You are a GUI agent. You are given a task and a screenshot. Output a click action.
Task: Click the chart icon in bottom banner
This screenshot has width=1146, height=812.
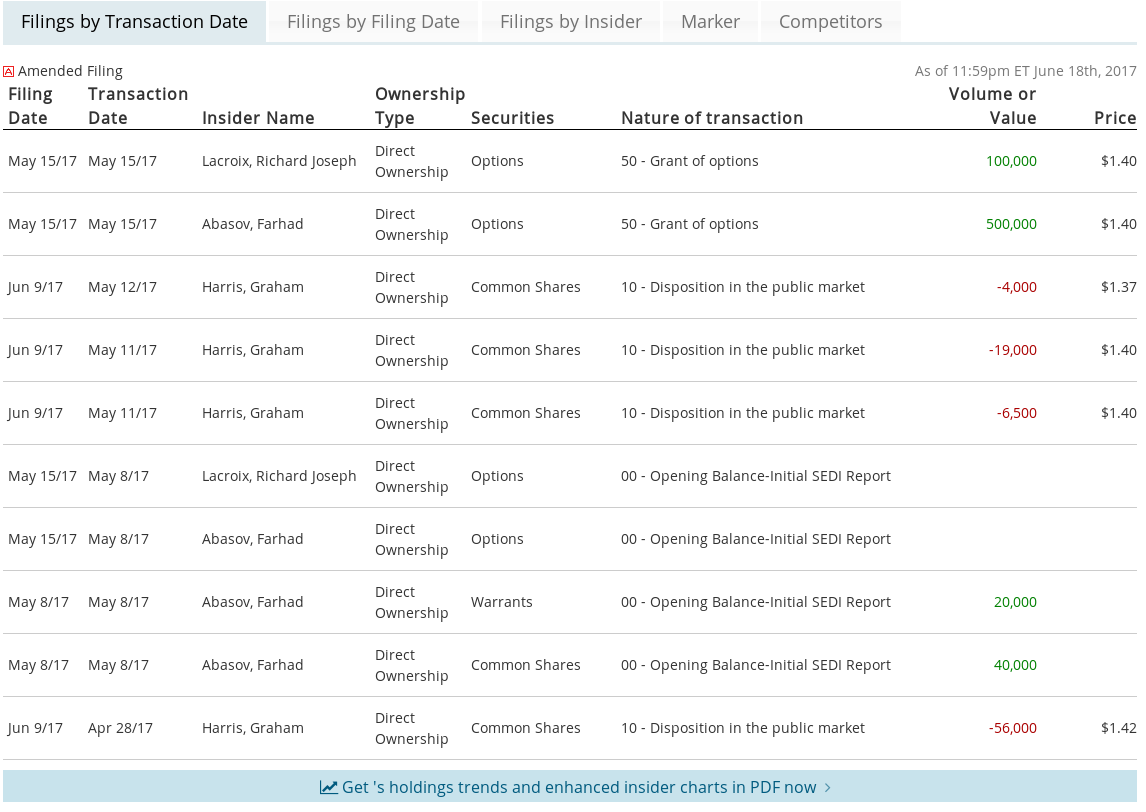pos(328,787)
